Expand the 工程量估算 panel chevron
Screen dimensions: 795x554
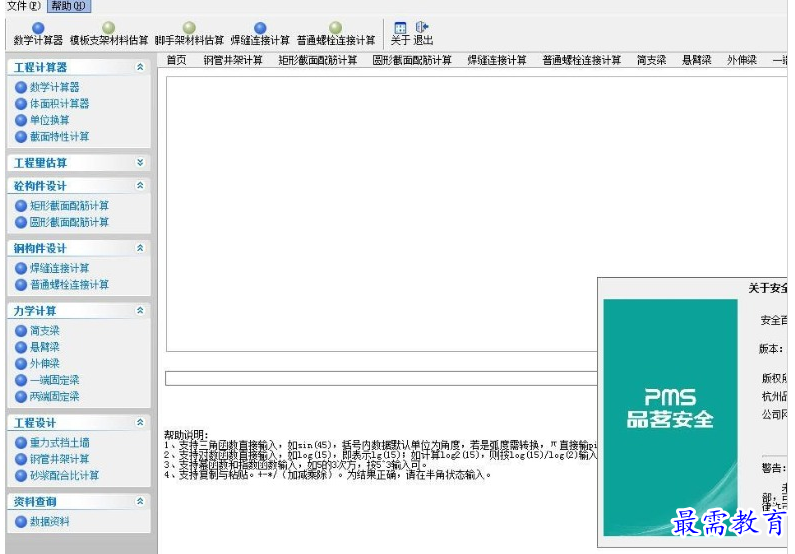(x=140, y=162)
